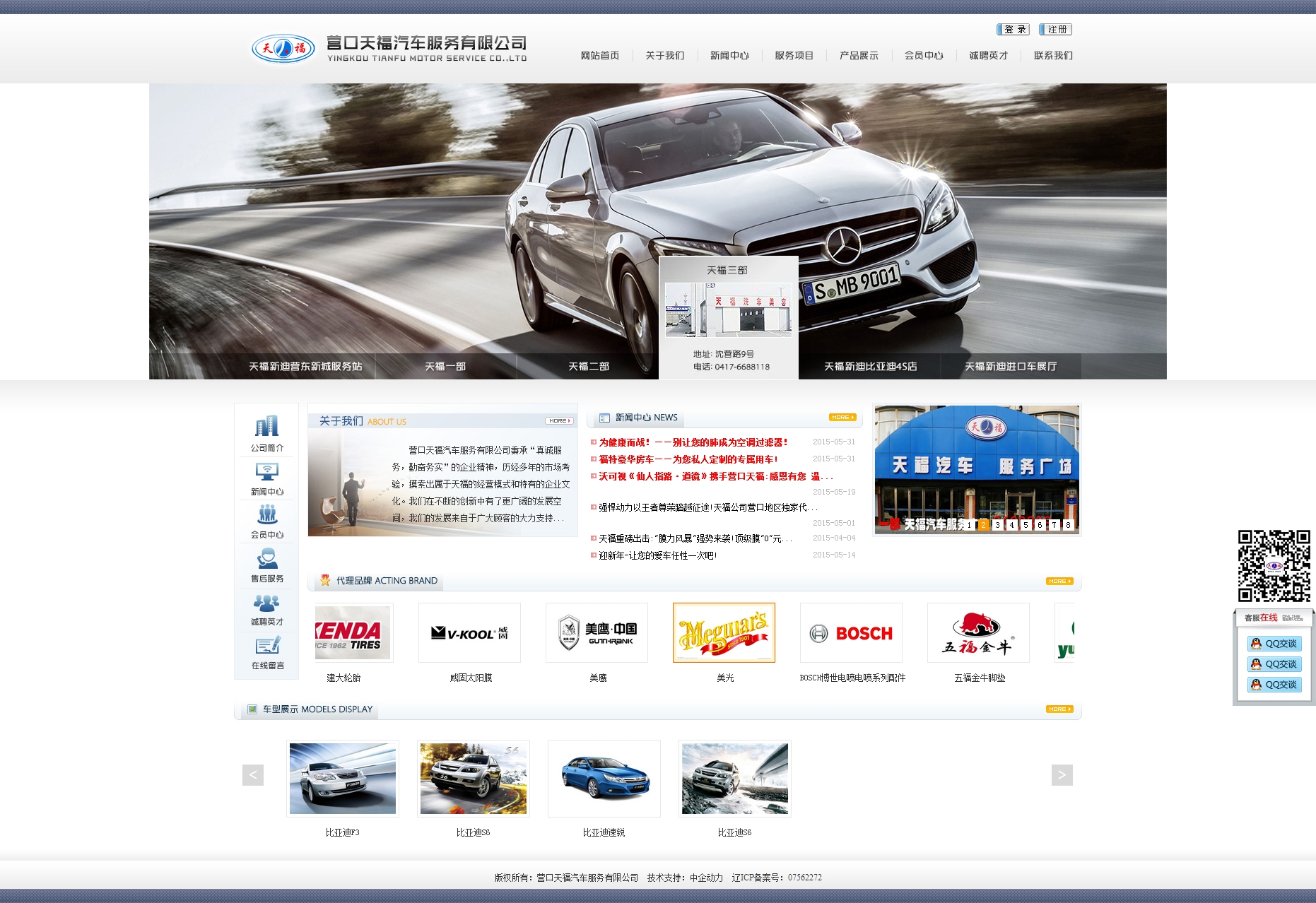
Task: Select 天福新迪比亚迪4S店 banner tab
Action: [870, 367]
